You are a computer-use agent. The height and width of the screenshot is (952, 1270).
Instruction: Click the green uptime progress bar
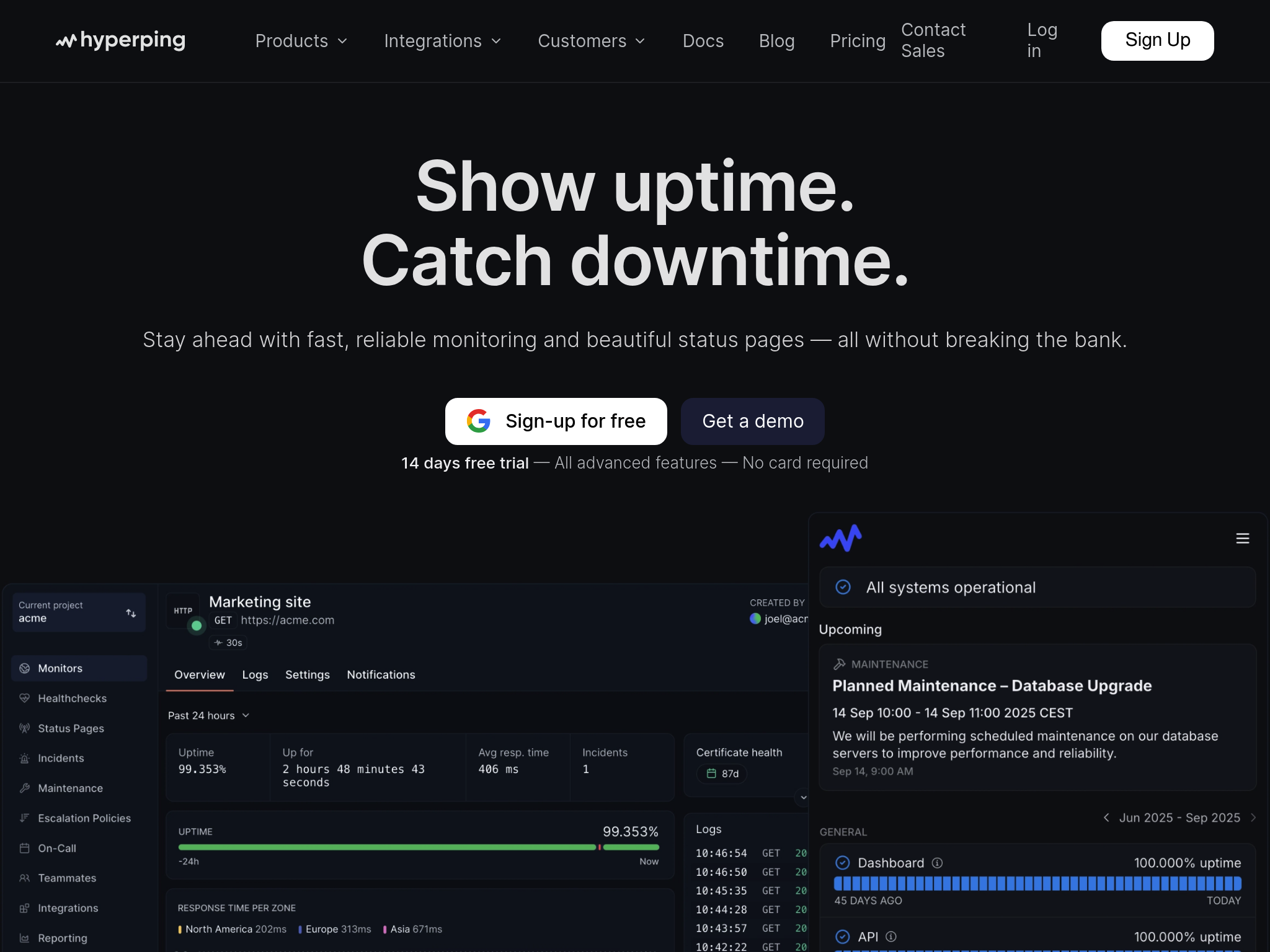coord(387,847)
